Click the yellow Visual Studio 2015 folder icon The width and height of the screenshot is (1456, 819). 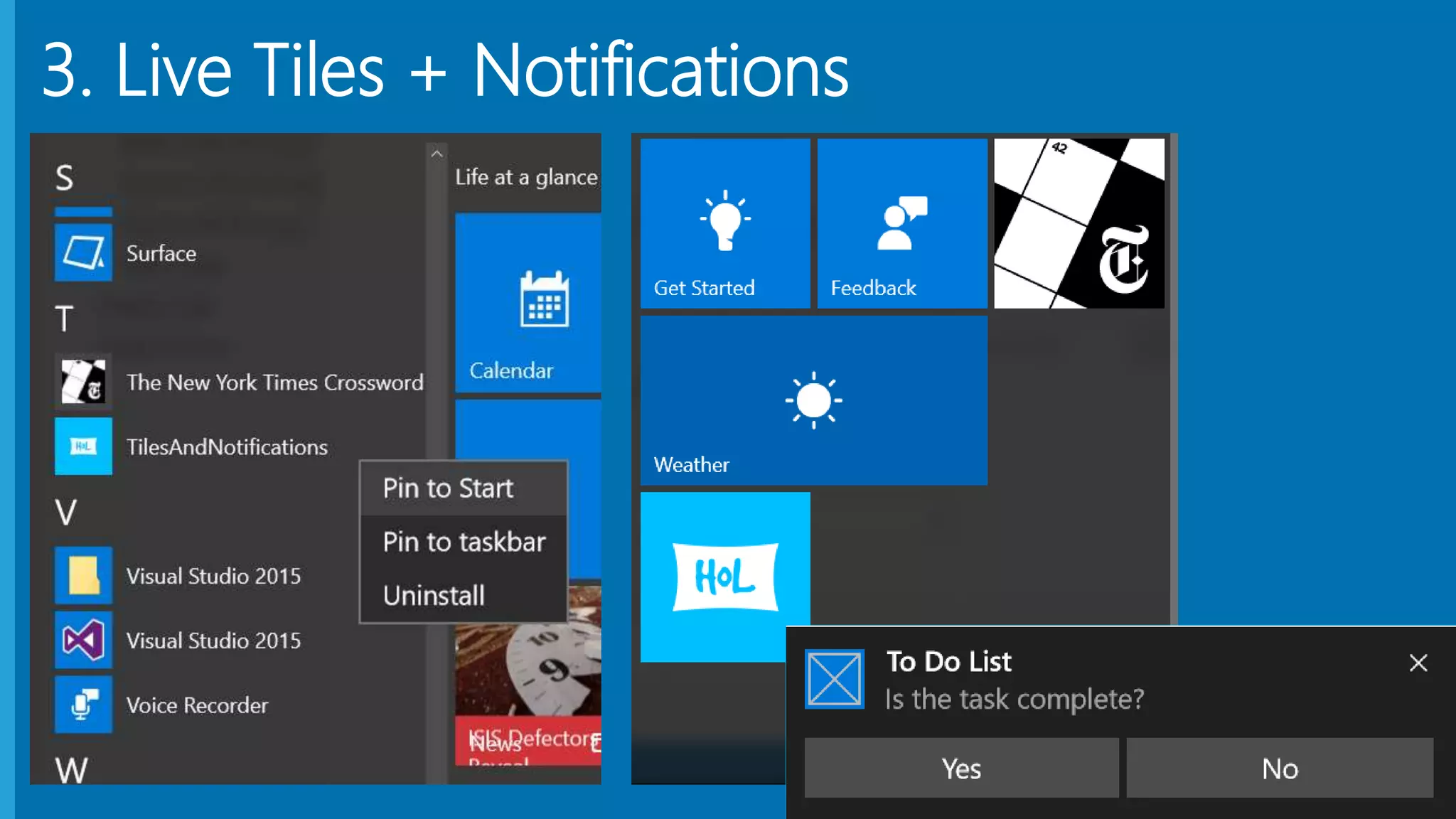(83, 575)
